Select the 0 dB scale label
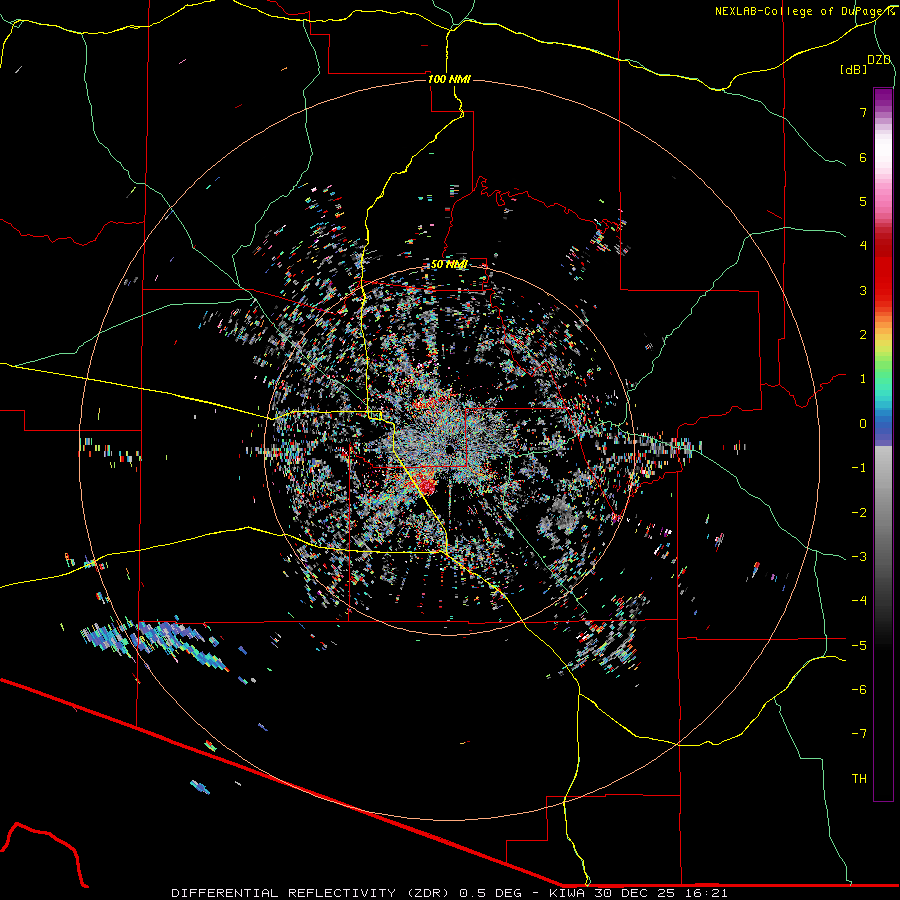 pos(863,424)
